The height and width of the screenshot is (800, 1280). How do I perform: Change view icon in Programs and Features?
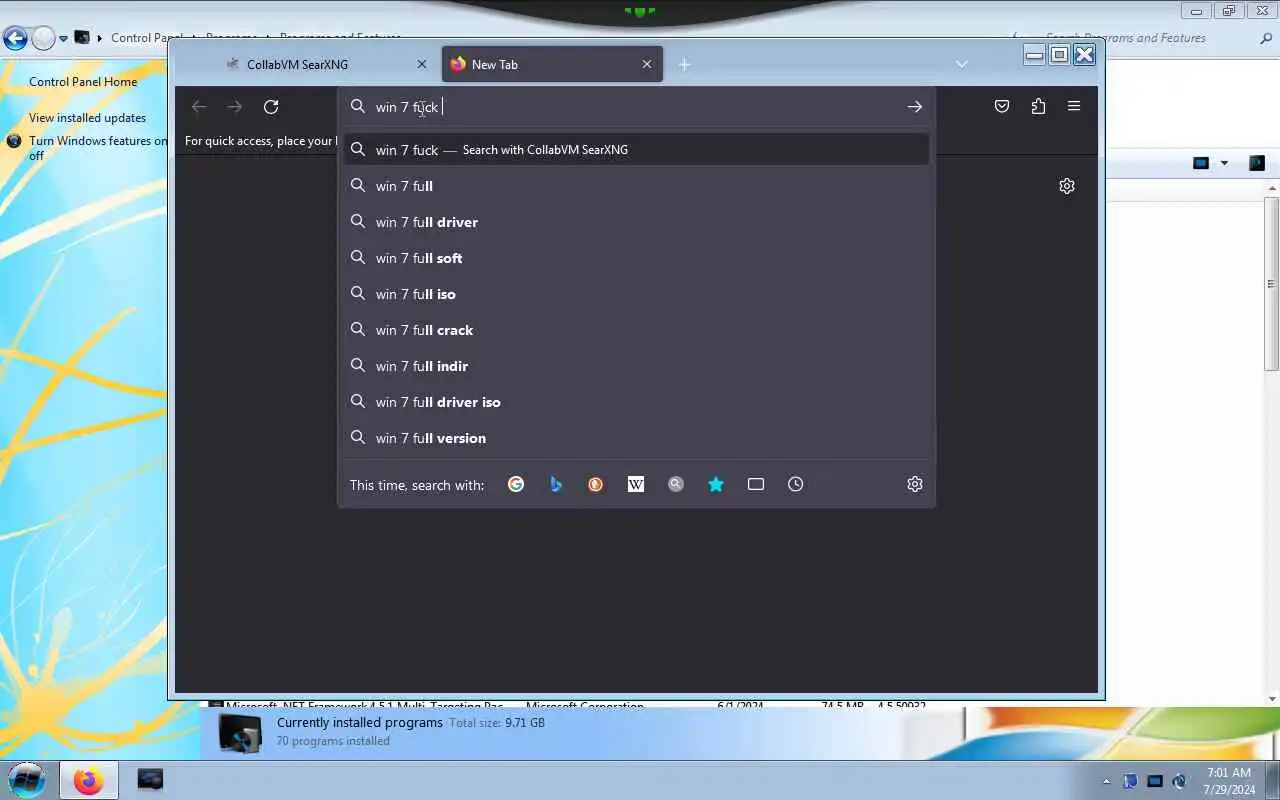pyautogui.click(x=1201, y=163)
